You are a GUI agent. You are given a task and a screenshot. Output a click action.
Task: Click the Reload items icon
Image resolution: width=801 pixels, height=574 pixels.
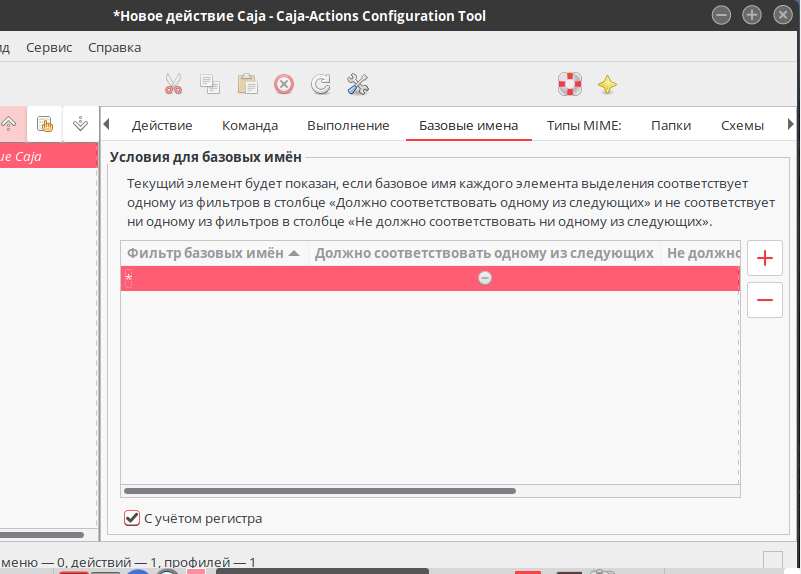(x=321, y=84)
